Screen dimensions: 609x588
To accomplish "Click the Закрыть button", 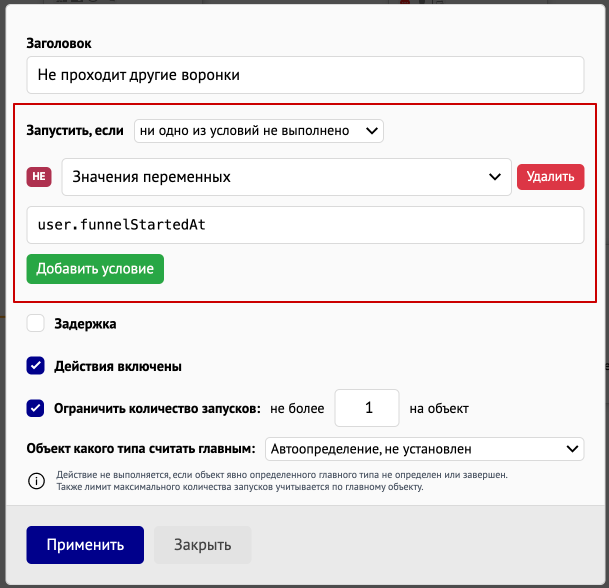I will pos(202,545).
